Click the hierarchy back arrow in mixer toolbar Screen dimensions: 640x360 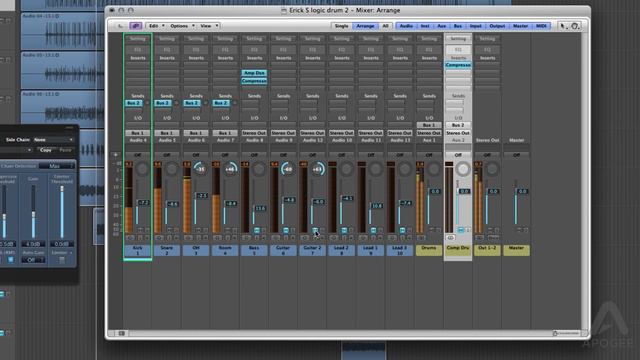[x=120, y=26]
